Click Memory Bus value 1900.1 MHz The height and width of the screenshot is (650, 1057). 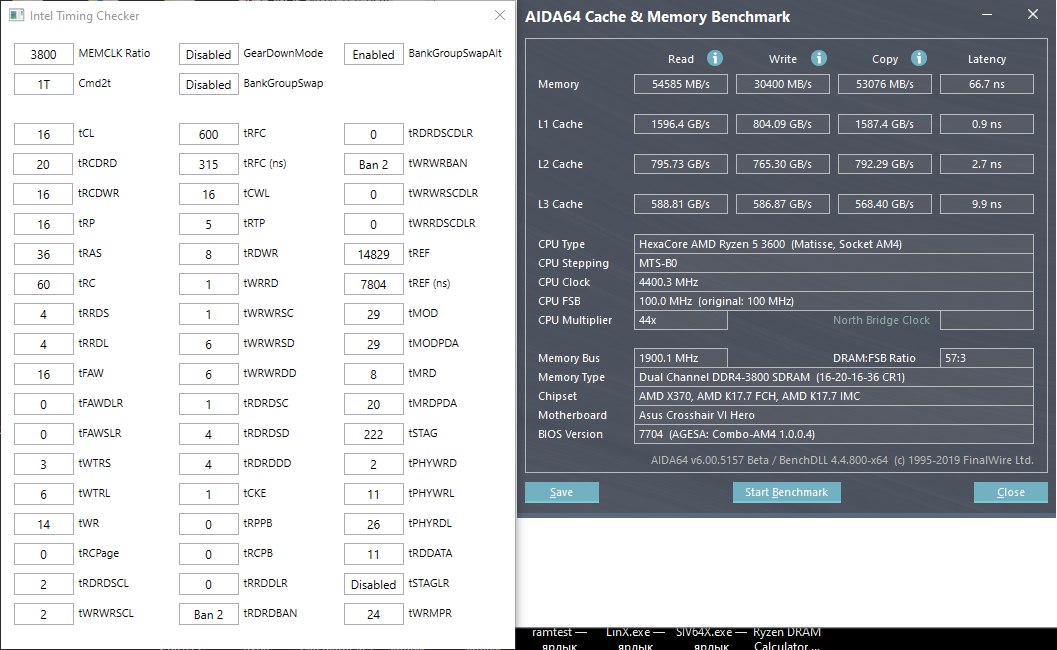(681, 358)
